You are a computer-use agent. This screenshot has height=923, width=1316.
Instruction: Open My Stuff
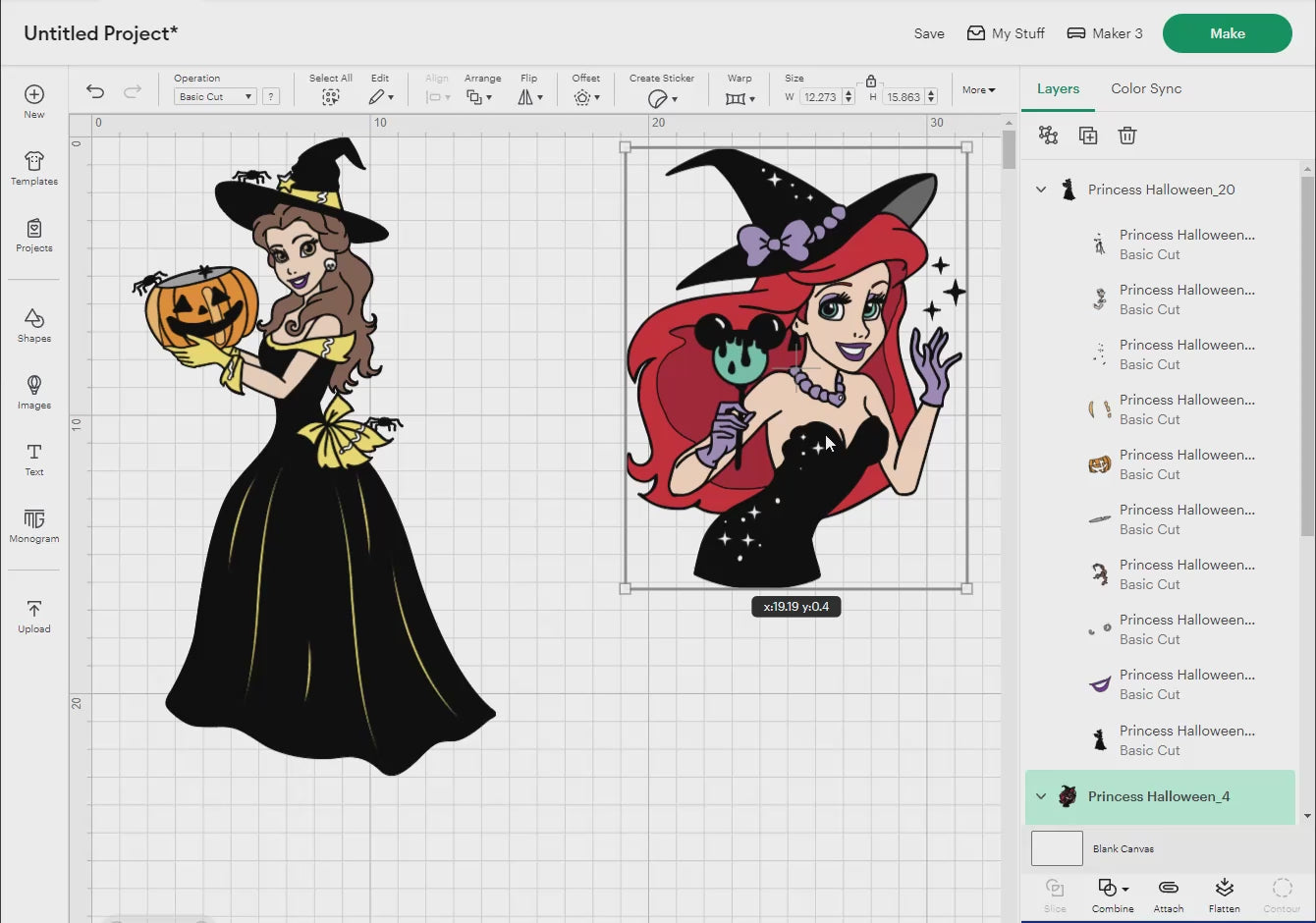click(x=1006, y=33)
